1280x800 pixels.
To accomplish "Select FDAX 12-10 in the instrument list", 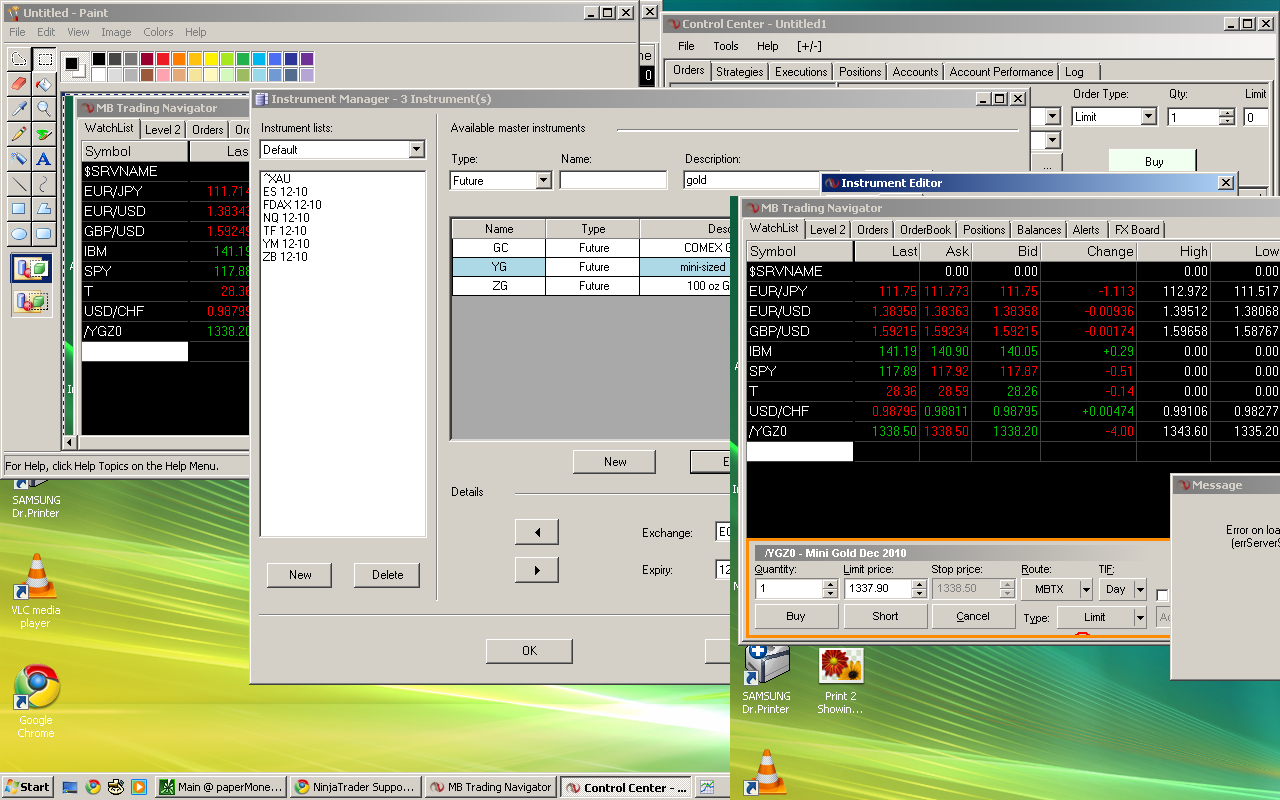I will click(292, 205).
